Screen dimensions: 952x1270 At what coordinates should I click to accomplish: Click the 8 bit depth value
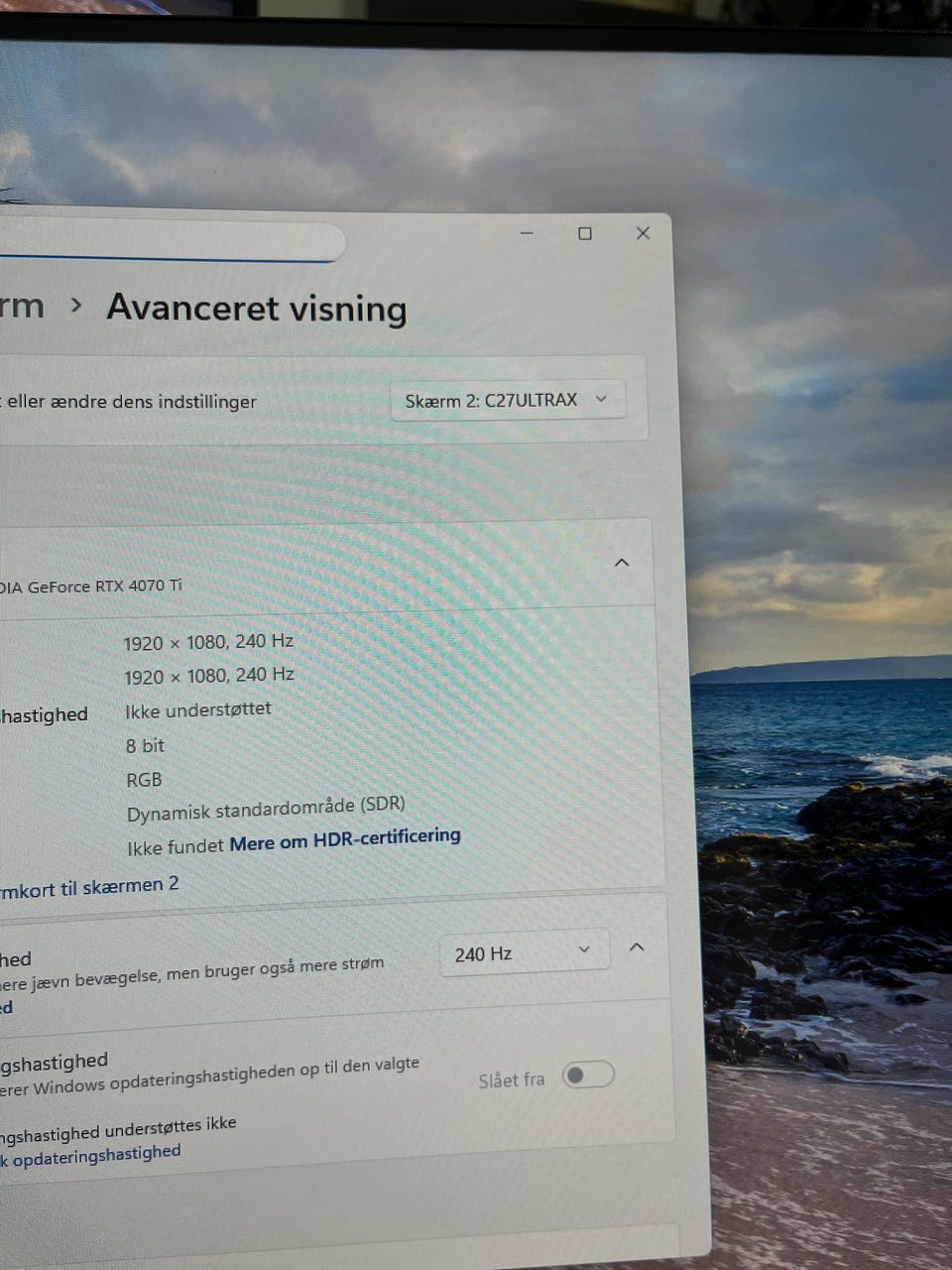pyautogui.click(x=145, y=745)
